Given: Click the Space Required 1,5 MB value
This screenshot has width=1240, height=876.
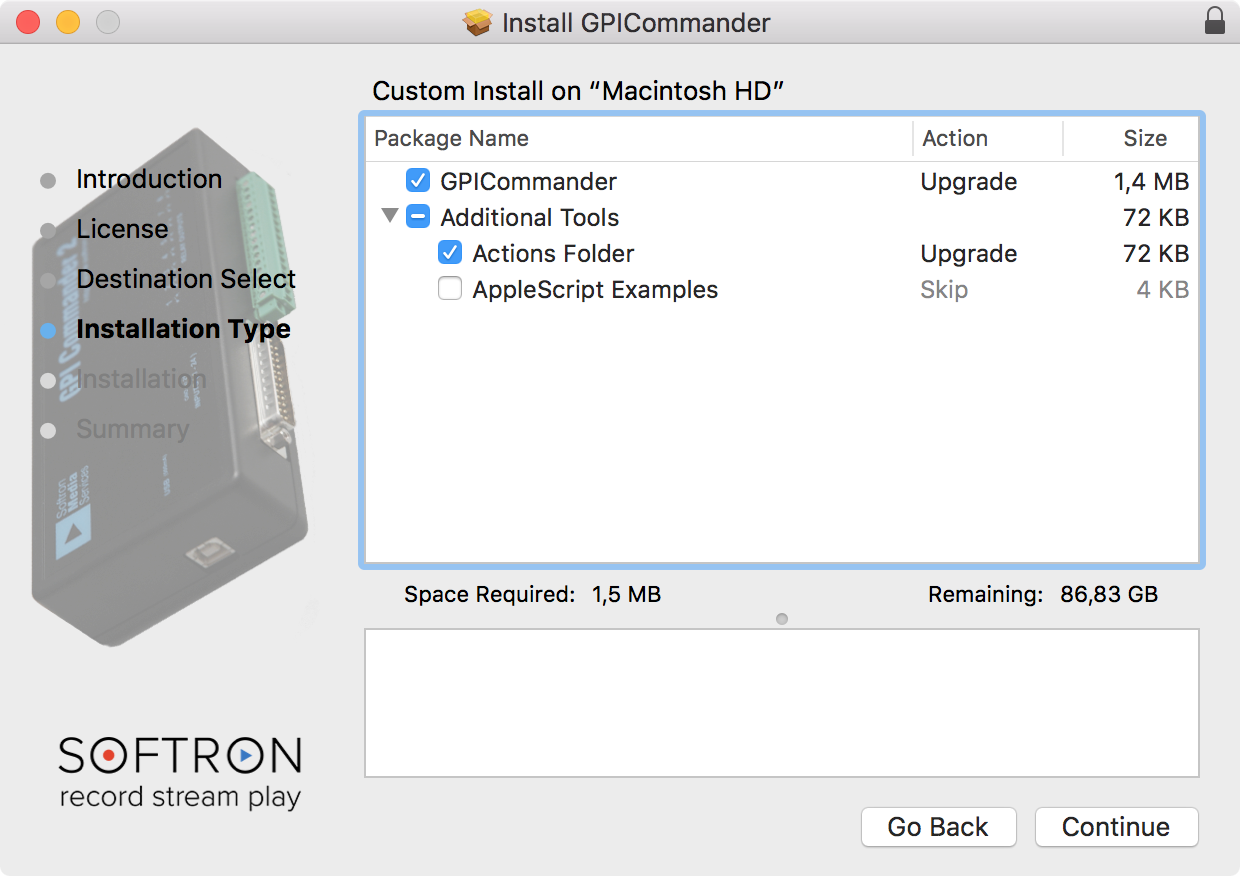Looking at the screenshot, I should [x=626, y=595].
